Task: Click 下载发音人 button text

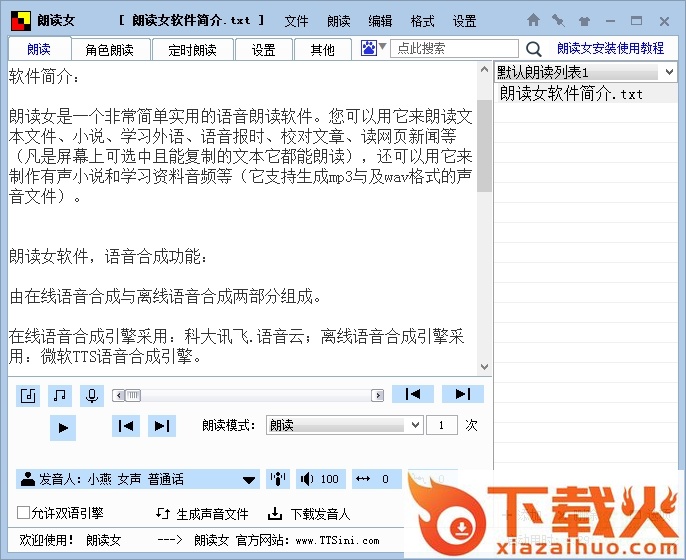Action: click(x=320, y=514)
